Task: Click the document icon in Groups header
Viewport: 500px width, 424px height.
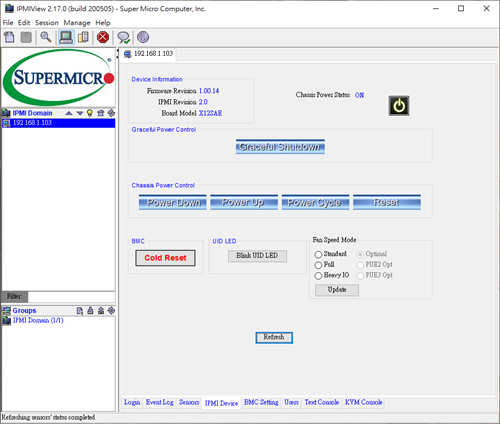Action: [80, 311]
